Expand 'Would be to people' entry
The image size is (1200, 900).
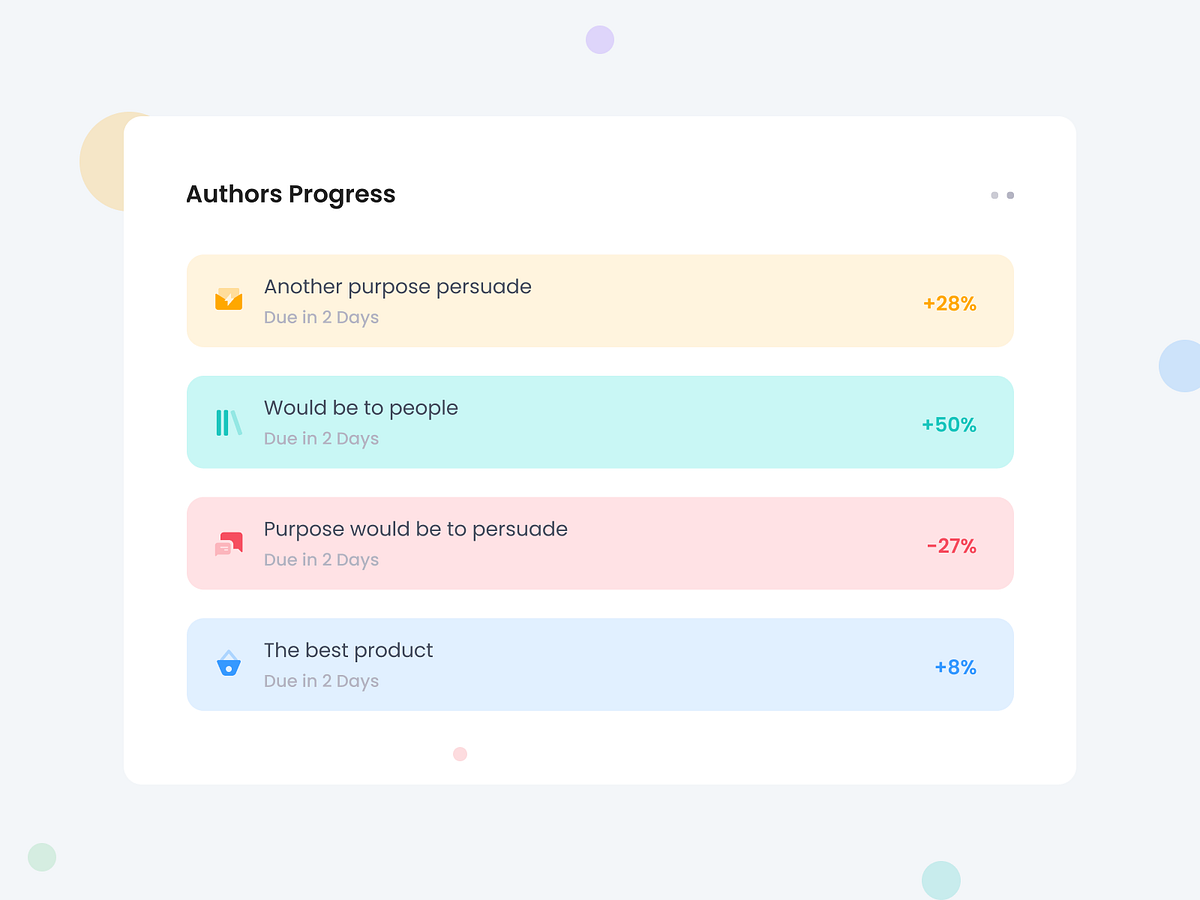(600, 421)
